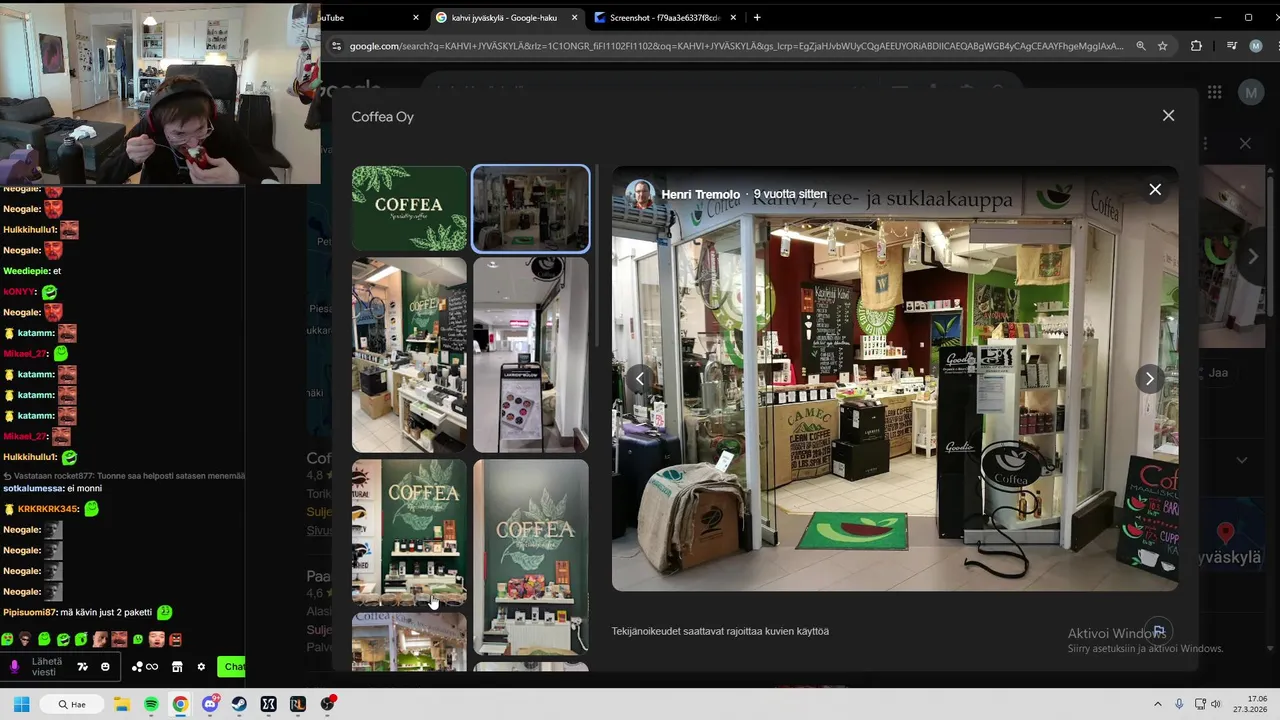The width and height of the screenshot is (1280, 720).
Task: Open File Explorer from taskbar
Action: tap(122, 704)
